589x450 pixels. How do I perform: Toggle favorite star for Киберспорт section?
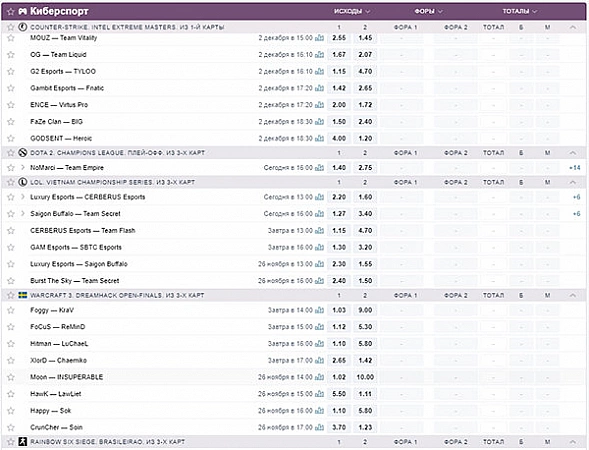(x=11, y=12)
